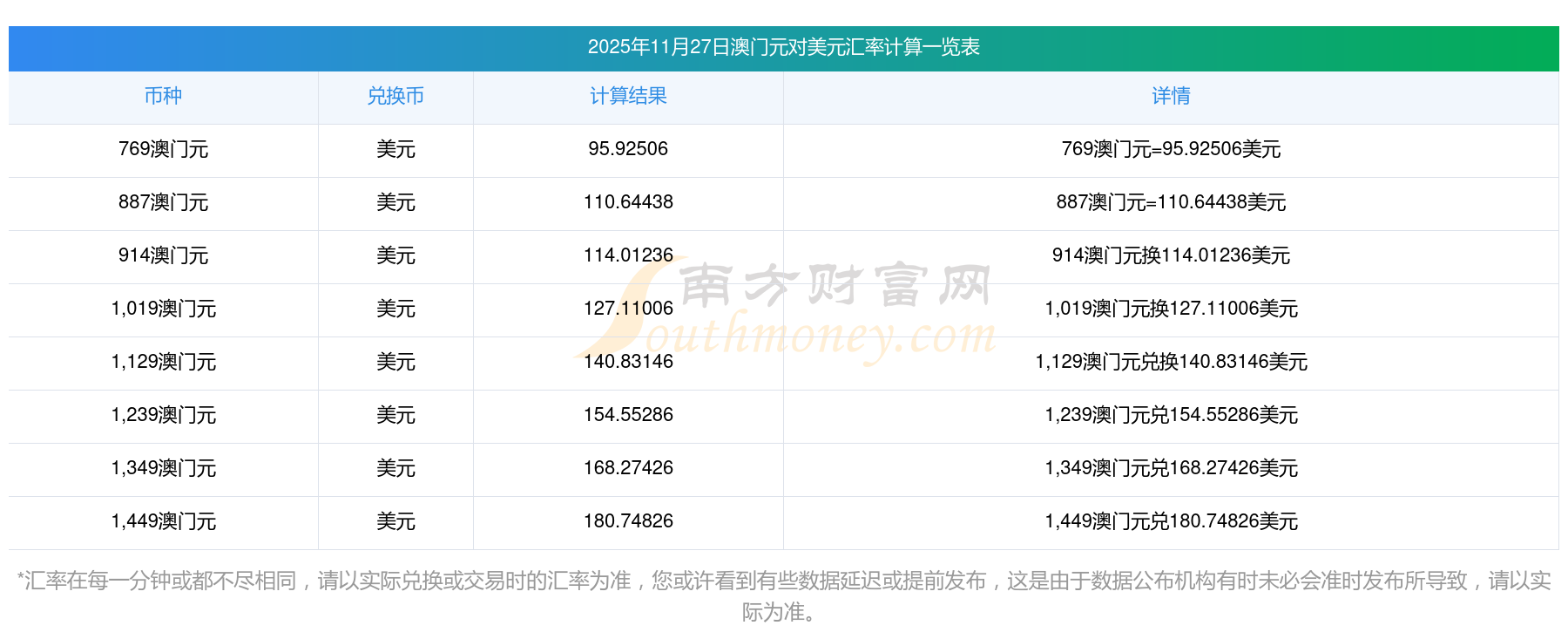This screenshot has height=639, width=1568.
Task: Click the 计算结果 column header
Action: [x=628, y=97]
